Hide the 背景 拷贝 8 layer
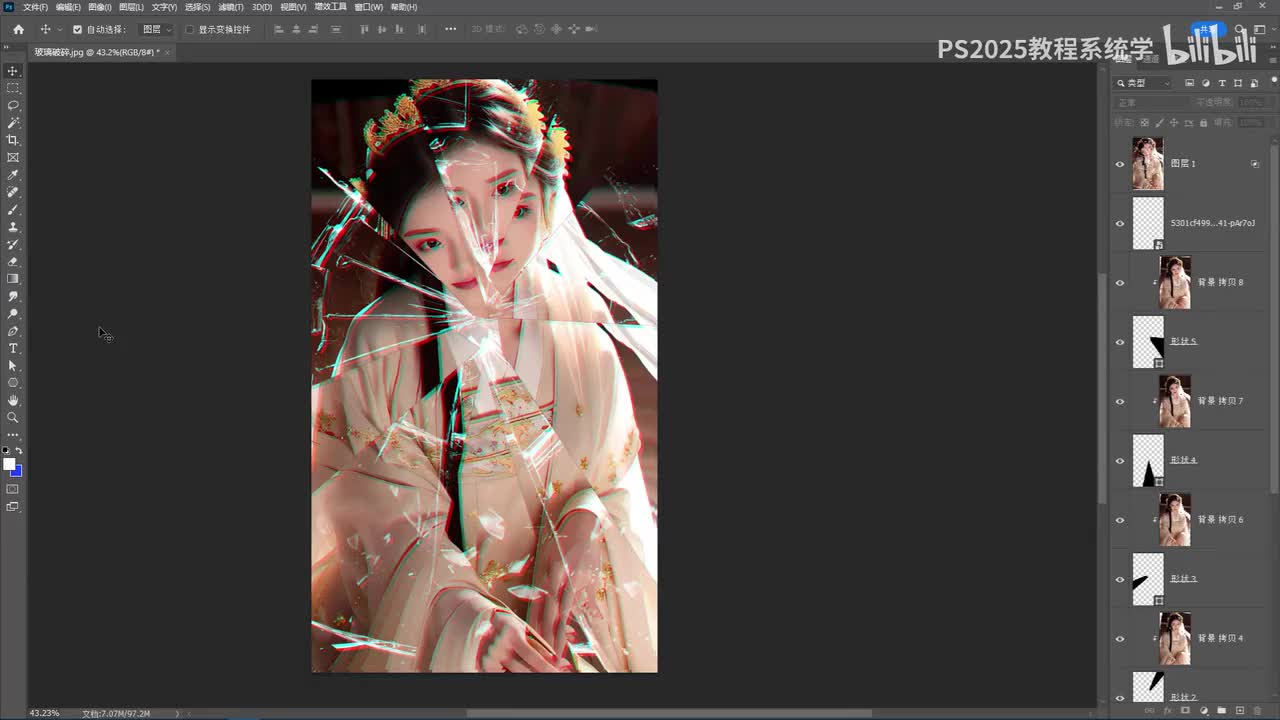 [x=1120, y=283]
